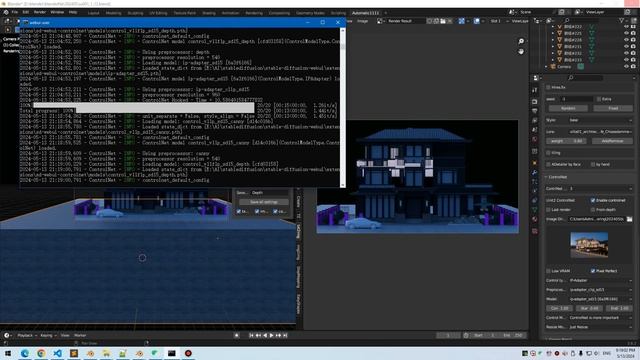640x360 pixels.
Task: Toggle the Hires.fix checkbox
Action: 549,87
